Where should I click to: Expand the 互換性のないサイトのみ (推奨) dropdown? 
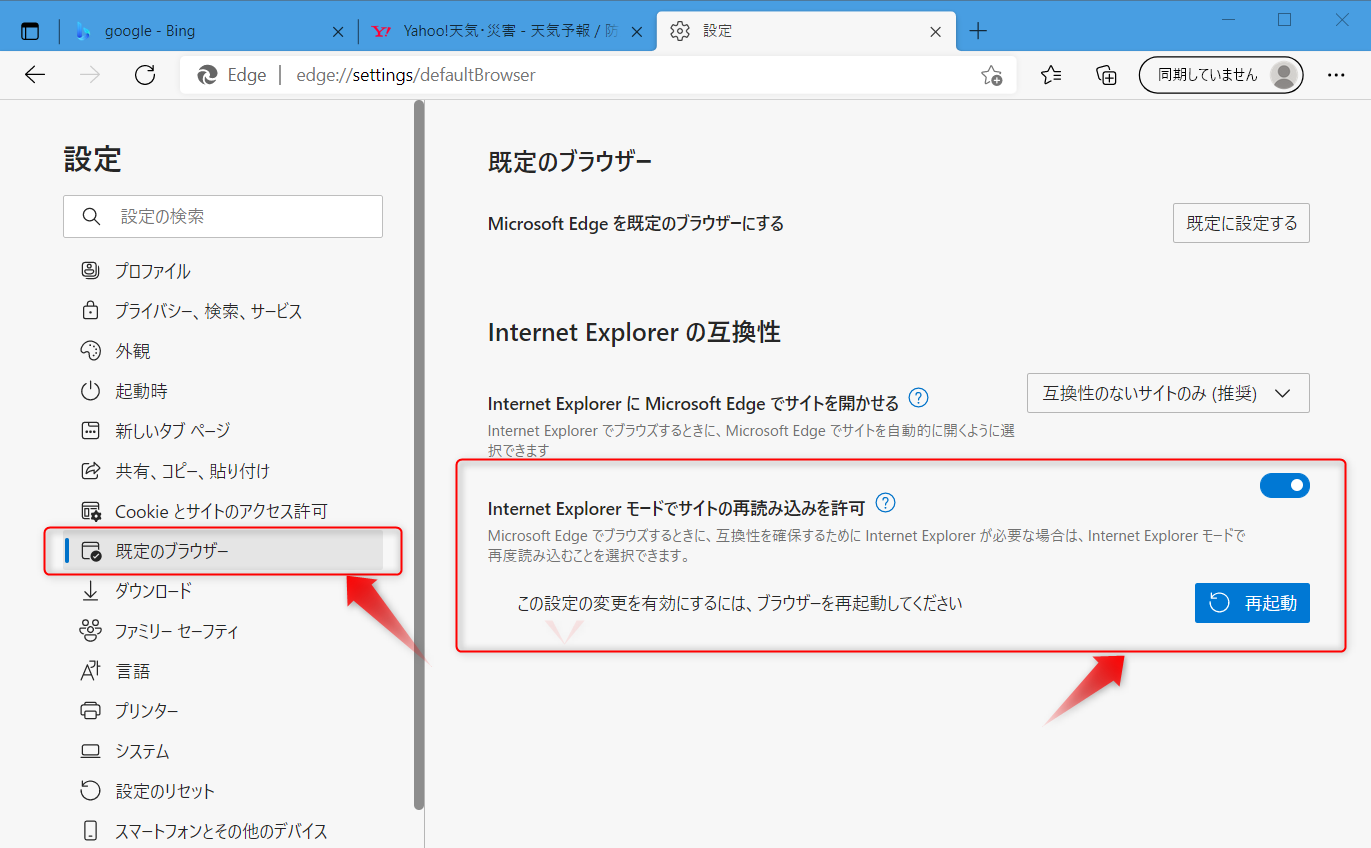tap(1168, 393)
